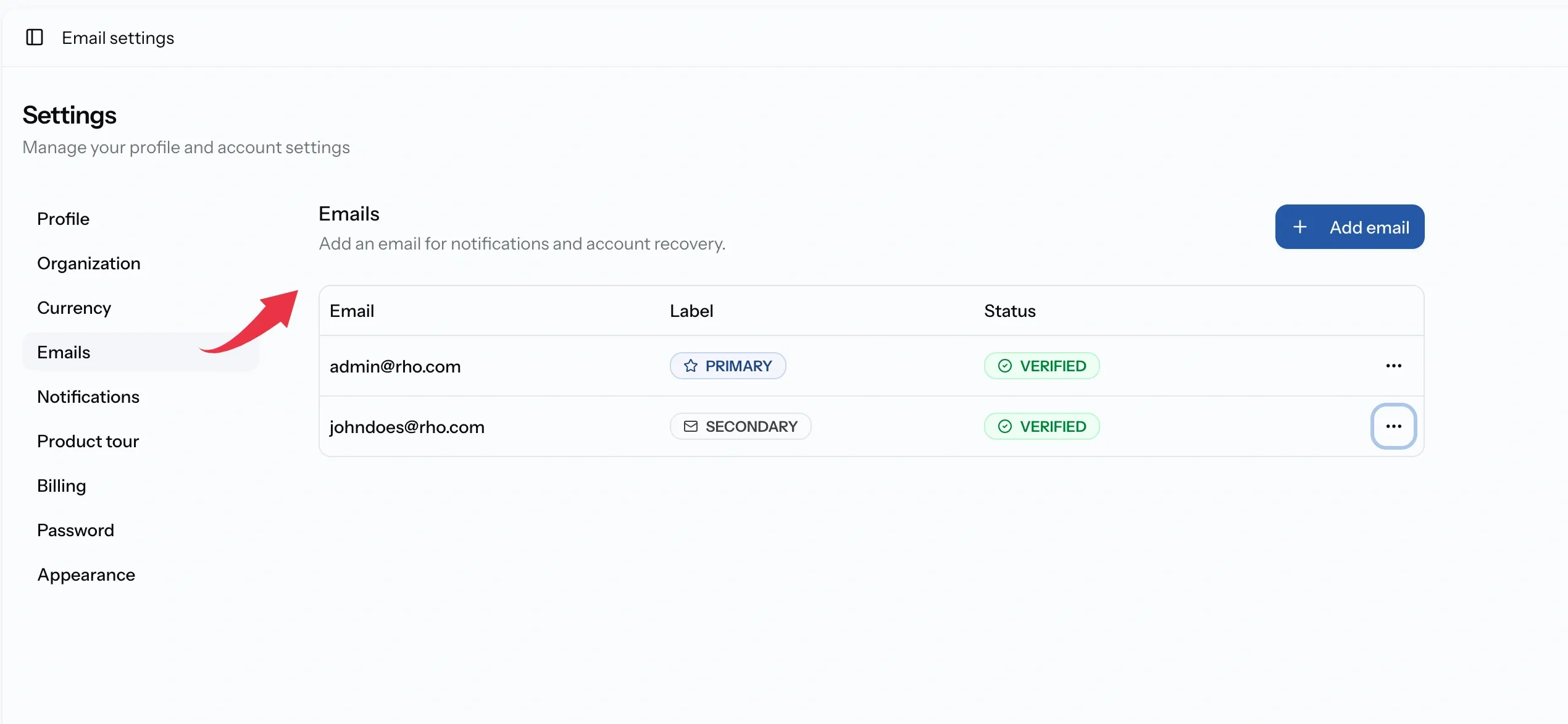Switch to Appearance settings
1568x724 pixels.
tap(140, 575)
